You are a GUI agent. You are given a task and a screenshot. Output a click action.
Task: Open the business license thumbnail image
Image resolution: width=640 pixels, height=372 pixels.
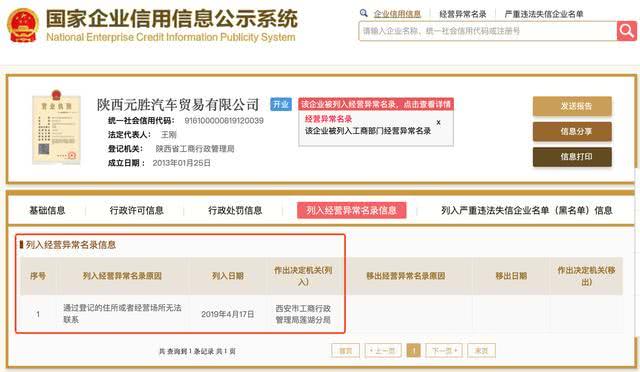point(56,127)
